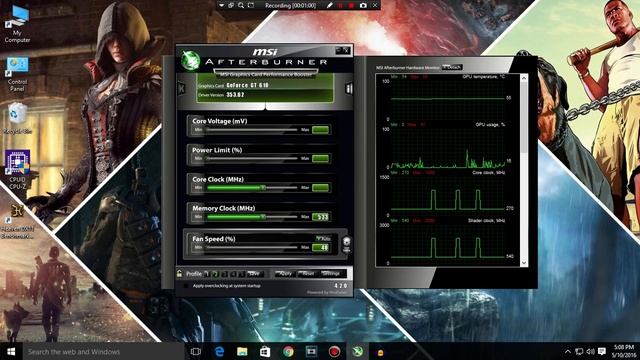Click the Core Voltage value field

pos(320,130)
